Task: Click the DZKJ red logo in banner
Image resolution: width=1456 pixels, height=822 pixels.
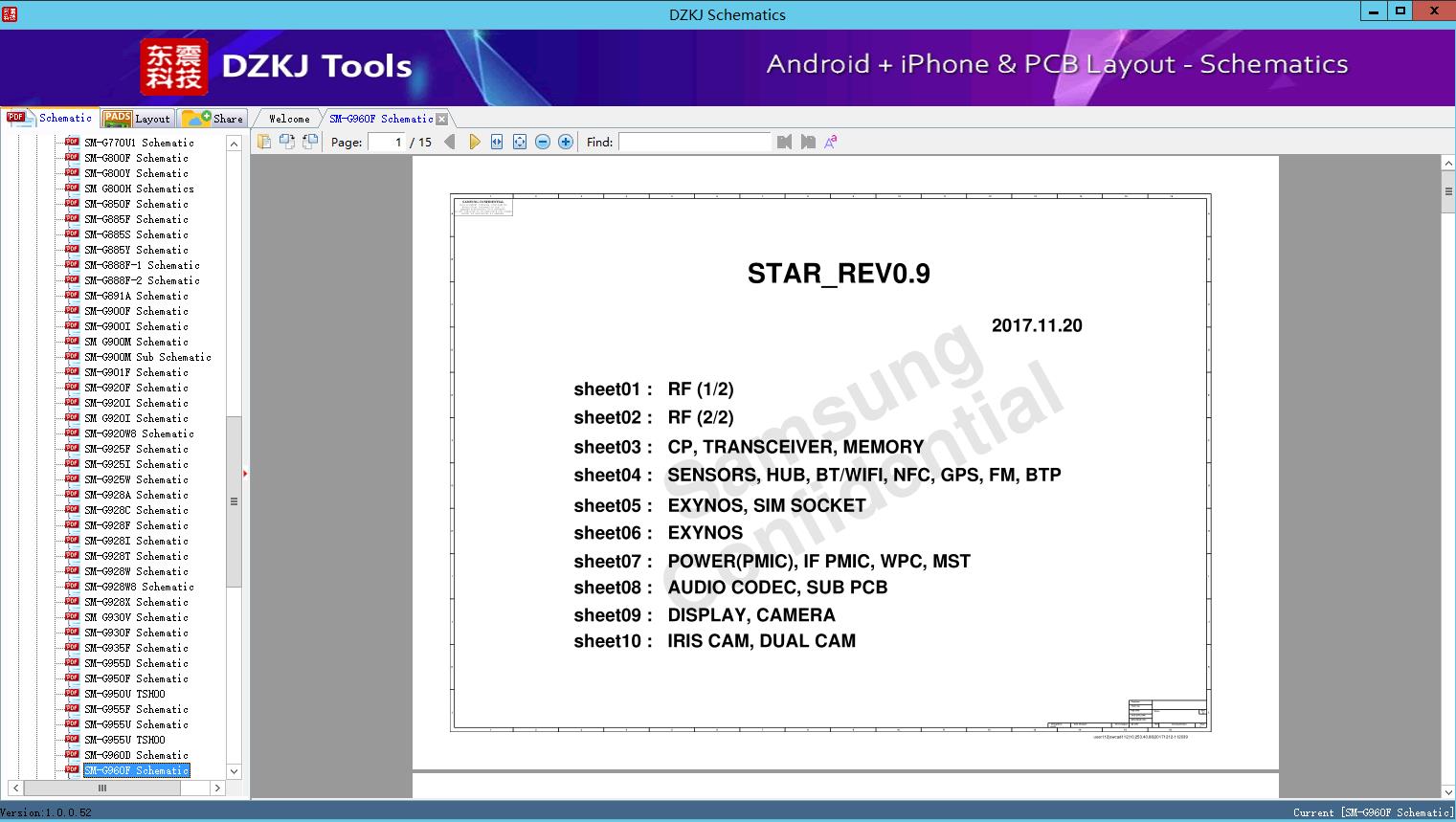Action: pyautogui.click(x=174, y=66)
